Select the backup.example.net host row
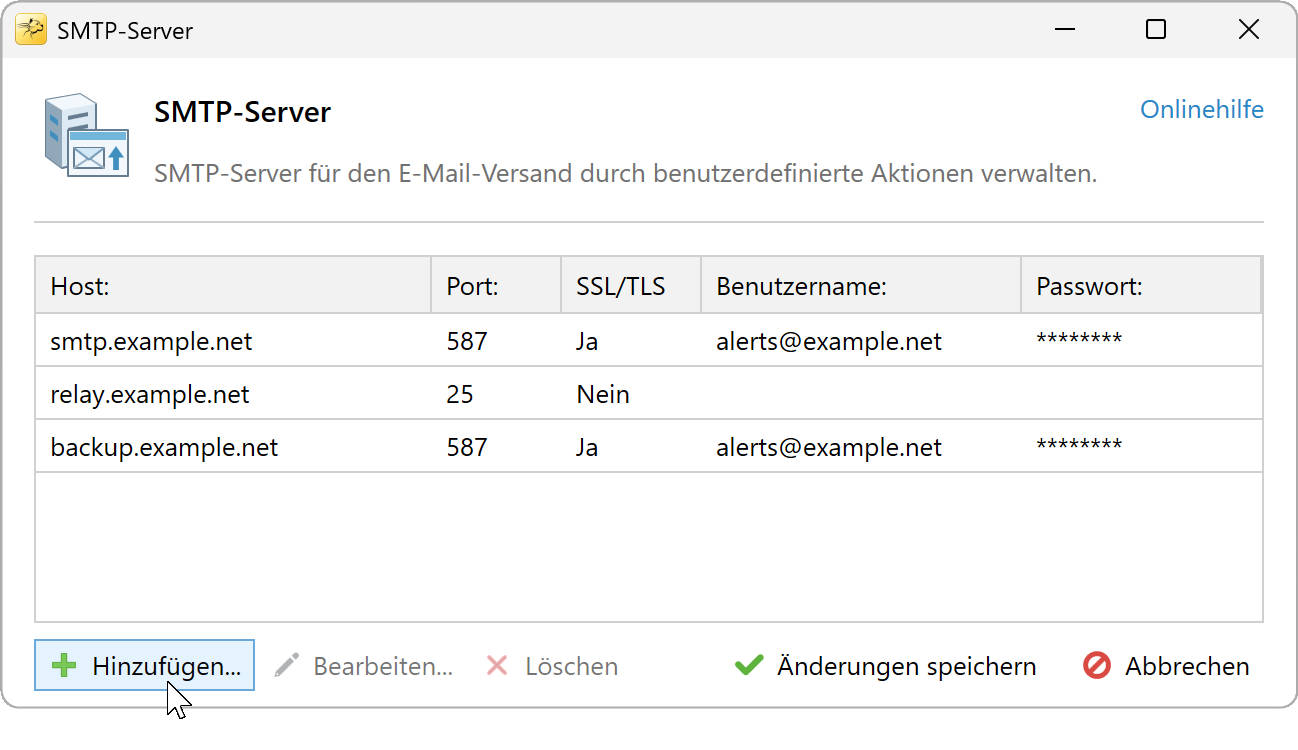This screenshot has width=1298, height=750. click(649, 447)
